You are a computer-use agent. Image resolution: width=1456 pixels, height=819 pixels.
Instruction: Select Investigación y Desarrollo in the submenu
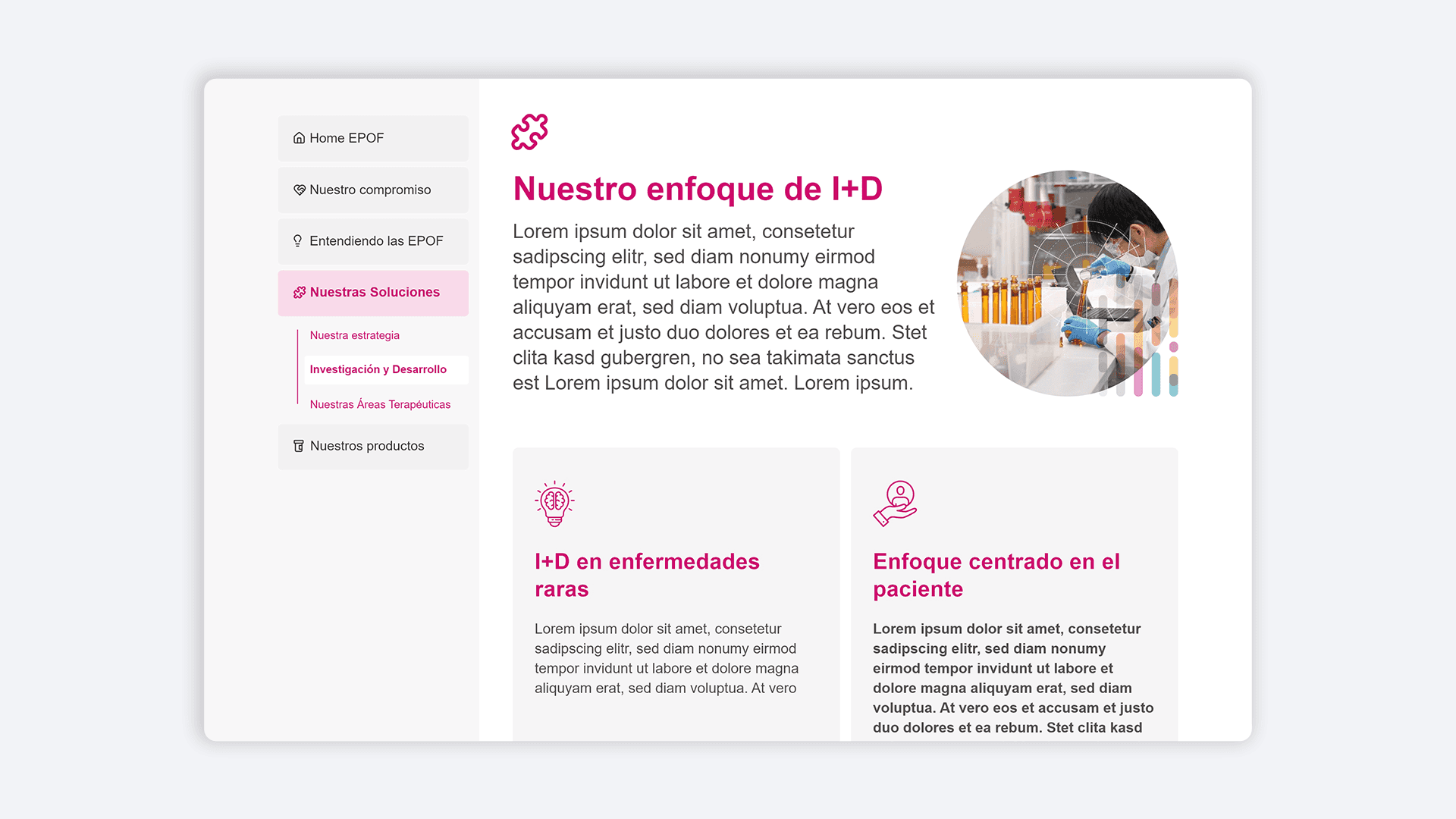pyautogui.click(x=378, y=369)
